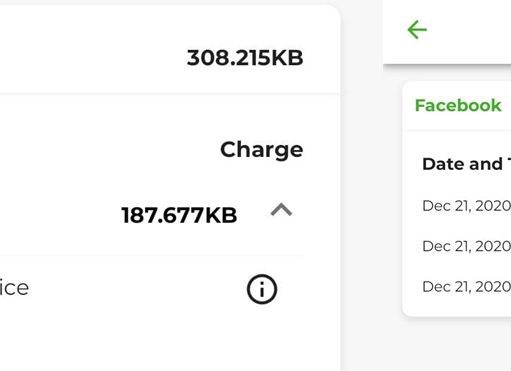Image resolution: width=511 pixels, height=371 pixels.
Task: Open the last Dec 21, 2020 entry
Action: [x=467, y=286]
